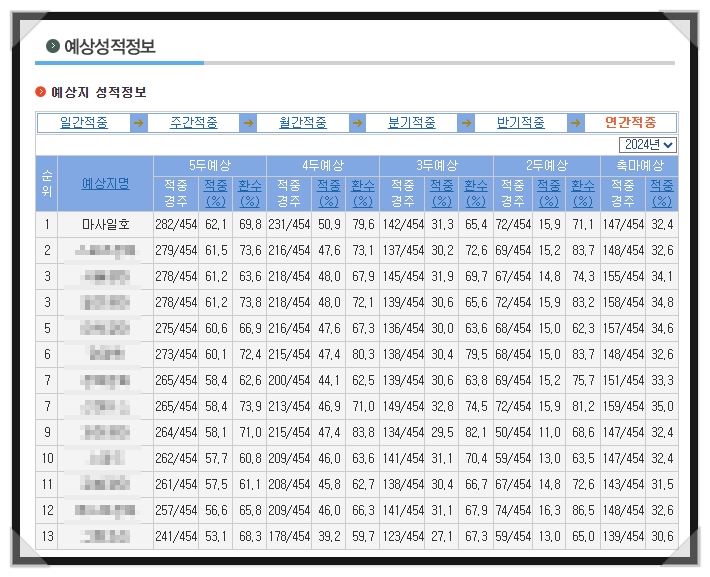Click the 157/454 cell
710x577 pixels.
point(623,328)
